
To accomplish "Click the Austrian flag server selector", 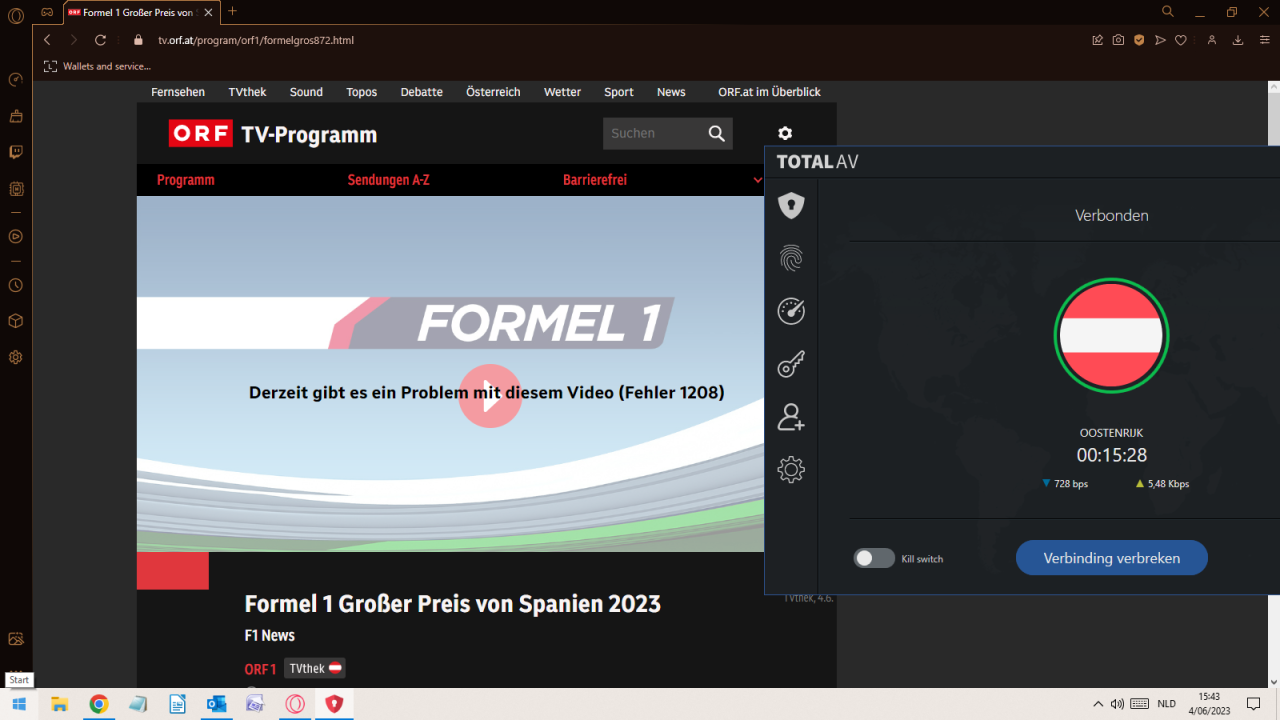I will coord(1111,336).
